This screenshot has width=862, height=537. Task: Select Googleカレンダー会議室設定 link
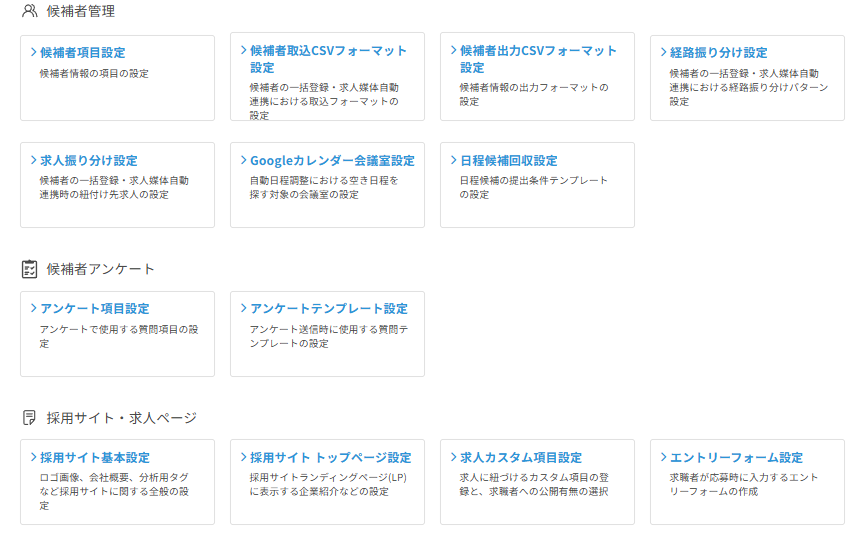click(332, 161)
